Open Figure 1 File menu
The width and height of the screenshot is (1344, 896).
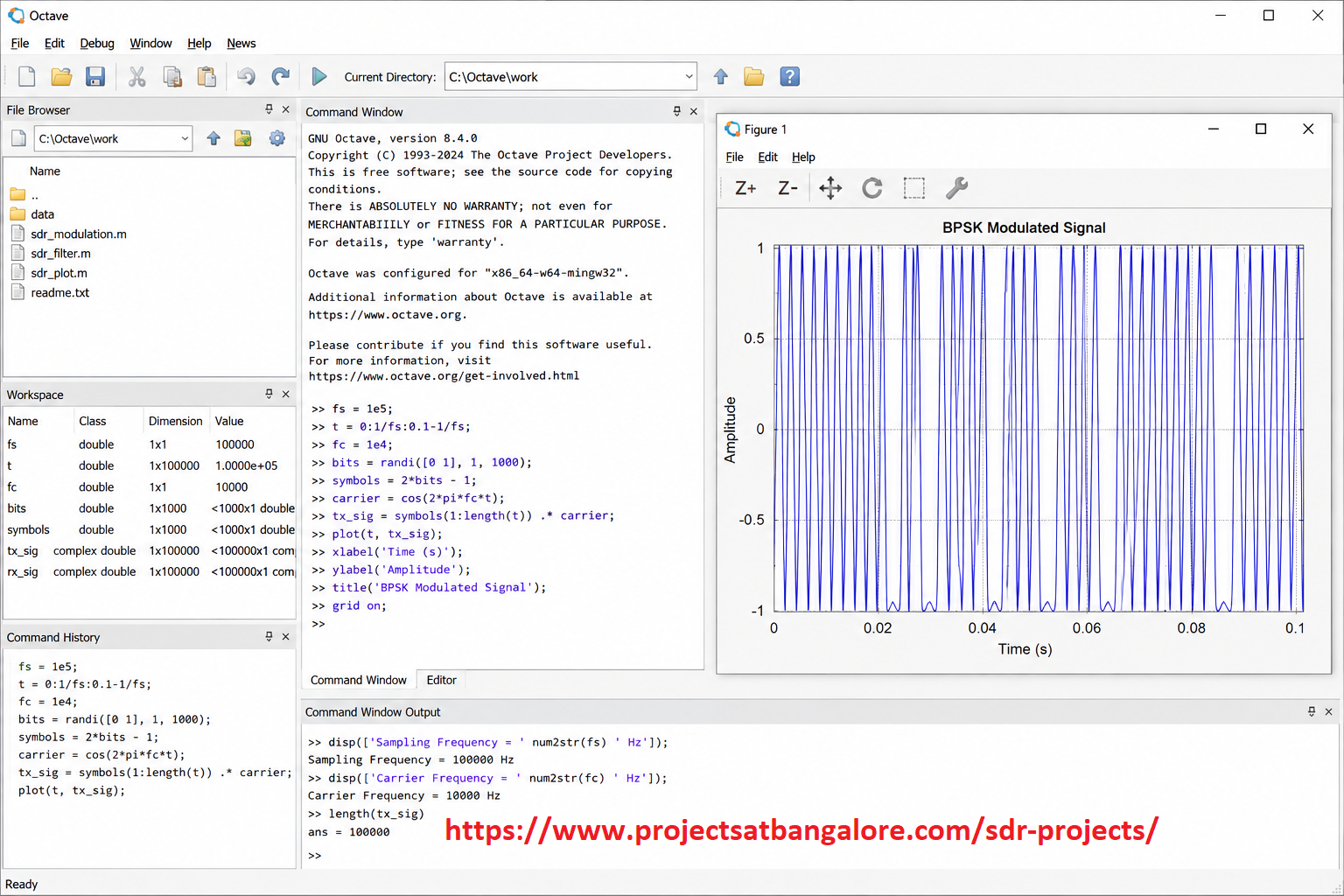coord(735,157)
